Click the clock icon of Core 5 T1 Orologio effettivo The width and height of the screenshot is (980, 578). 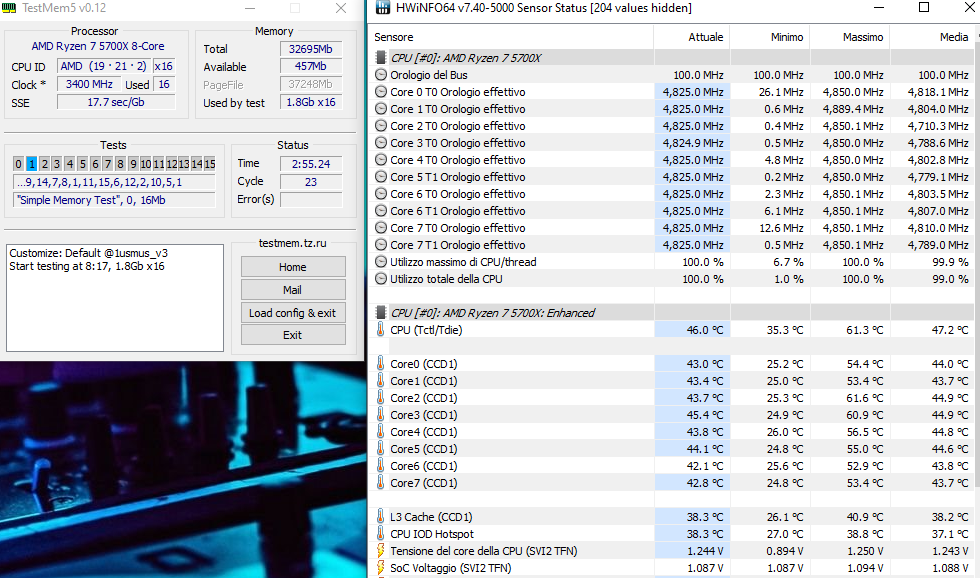(x=381, y=176)
